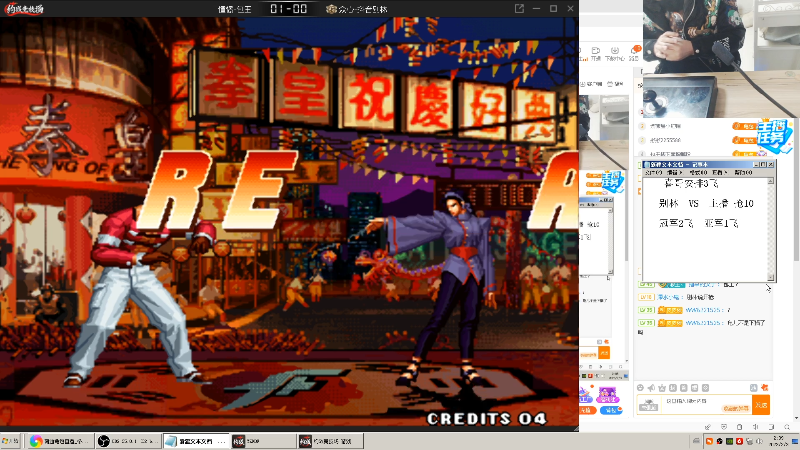Click the star crown icon in chat toolbar
Image resolution: width=800 pixels, height=450 pixels.
tap(662, 388)
